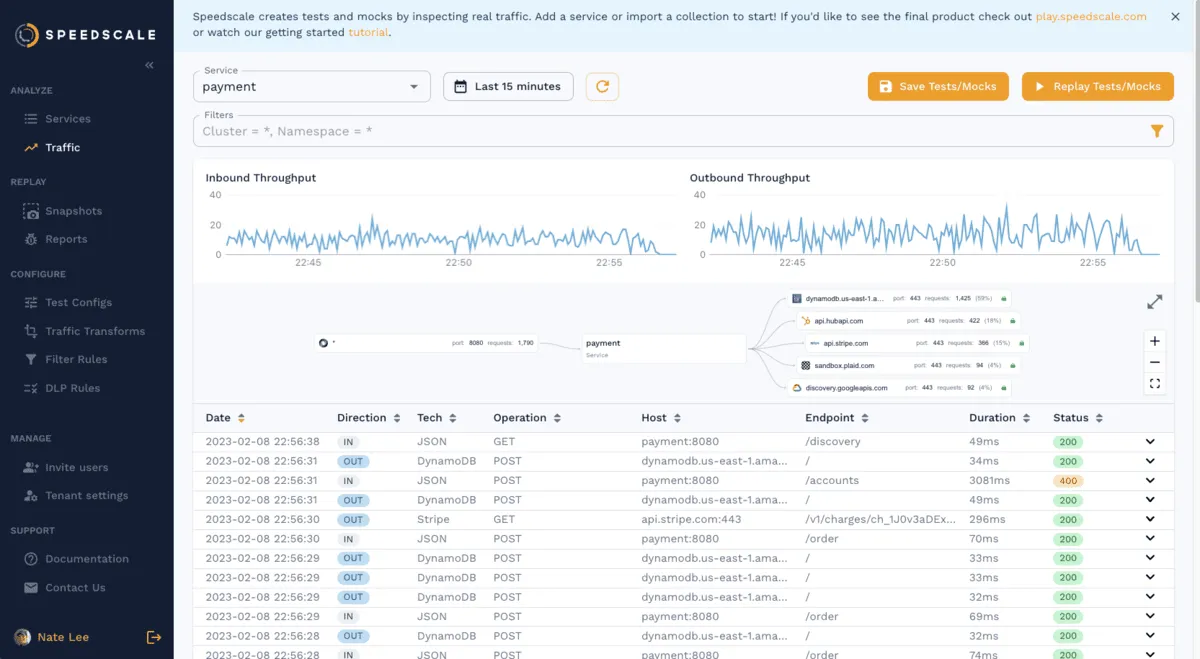Open the Last 15 minutes time picker
The width and height of the screenshot is (1200, 659).
pyautogui.click(x=508, y=87)
